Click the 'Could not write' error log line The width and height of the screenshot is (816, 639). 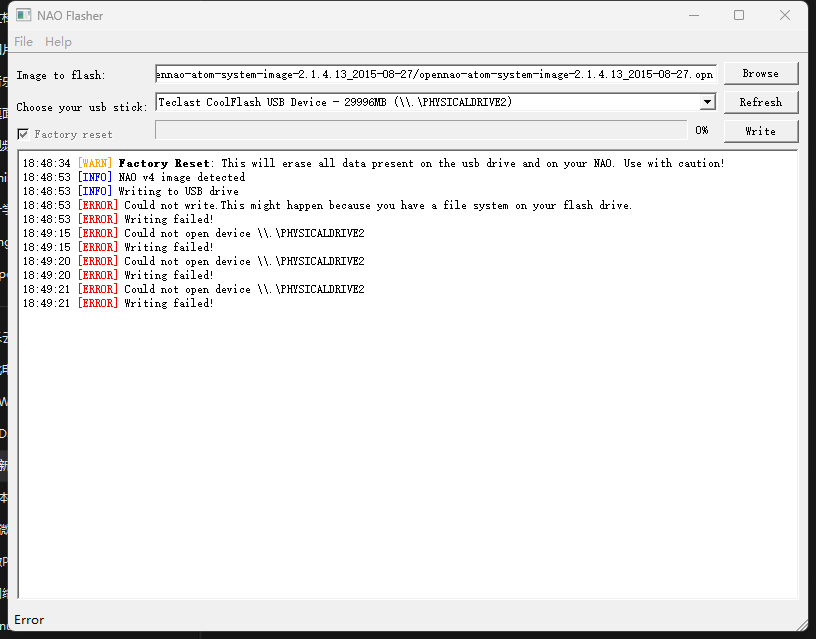click(x=377, y=205)
